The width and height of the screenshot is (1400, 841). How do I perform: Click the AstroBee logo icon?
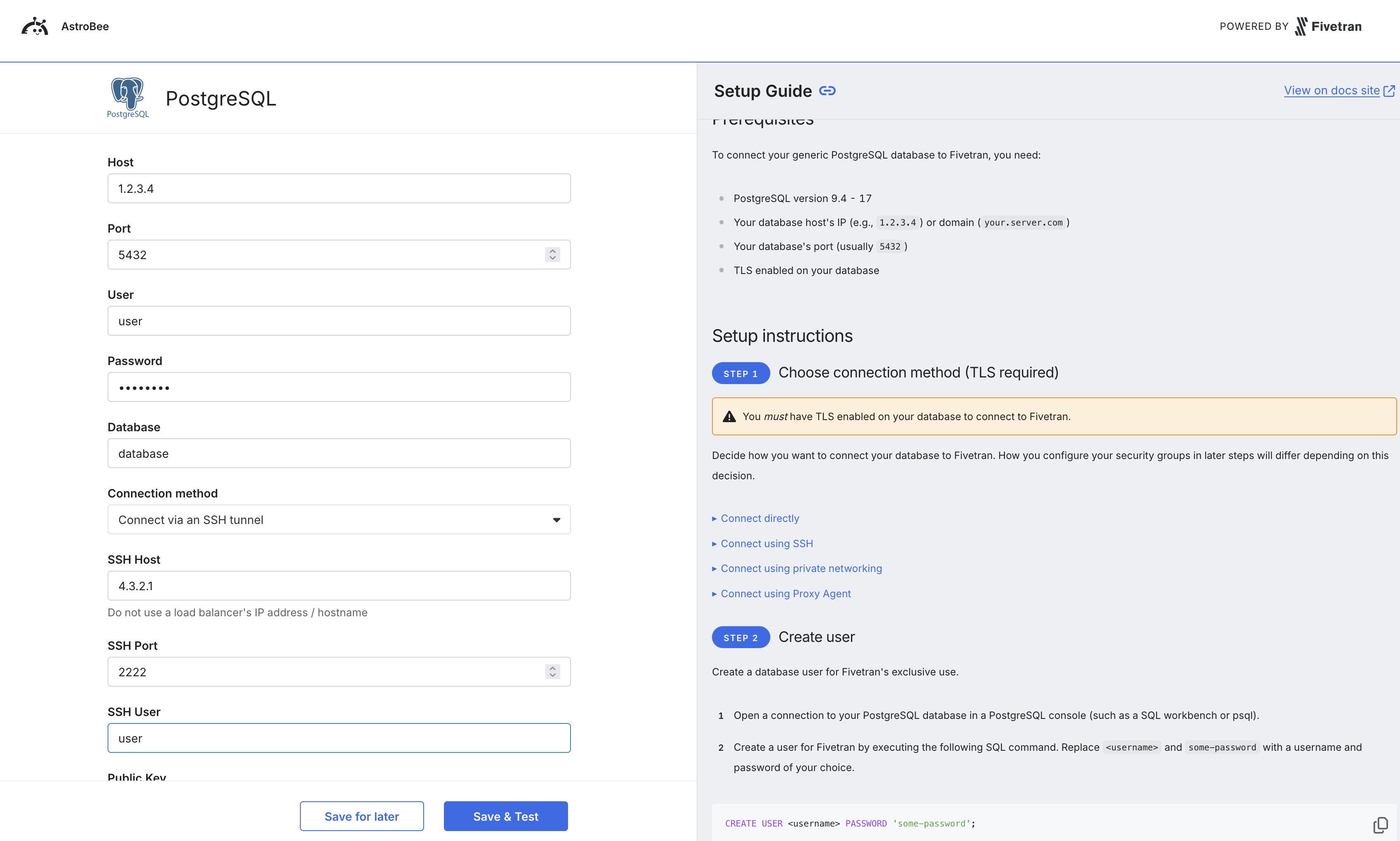pyautogui.click(x=35, y=26)
